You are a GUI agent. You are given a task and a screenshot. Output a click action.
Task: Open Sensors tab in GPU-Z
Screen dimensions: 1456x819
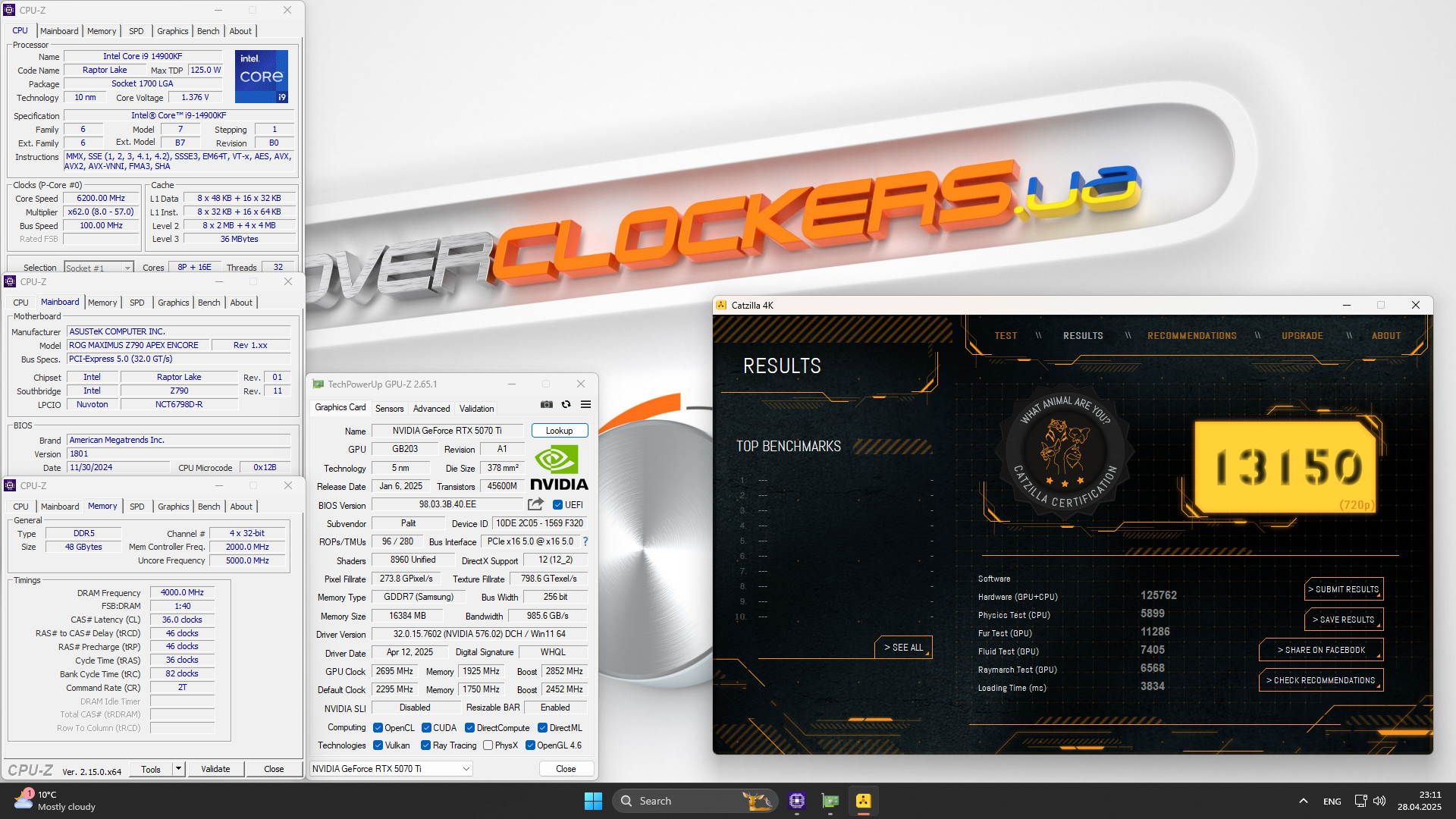click(x=390, y=409)
